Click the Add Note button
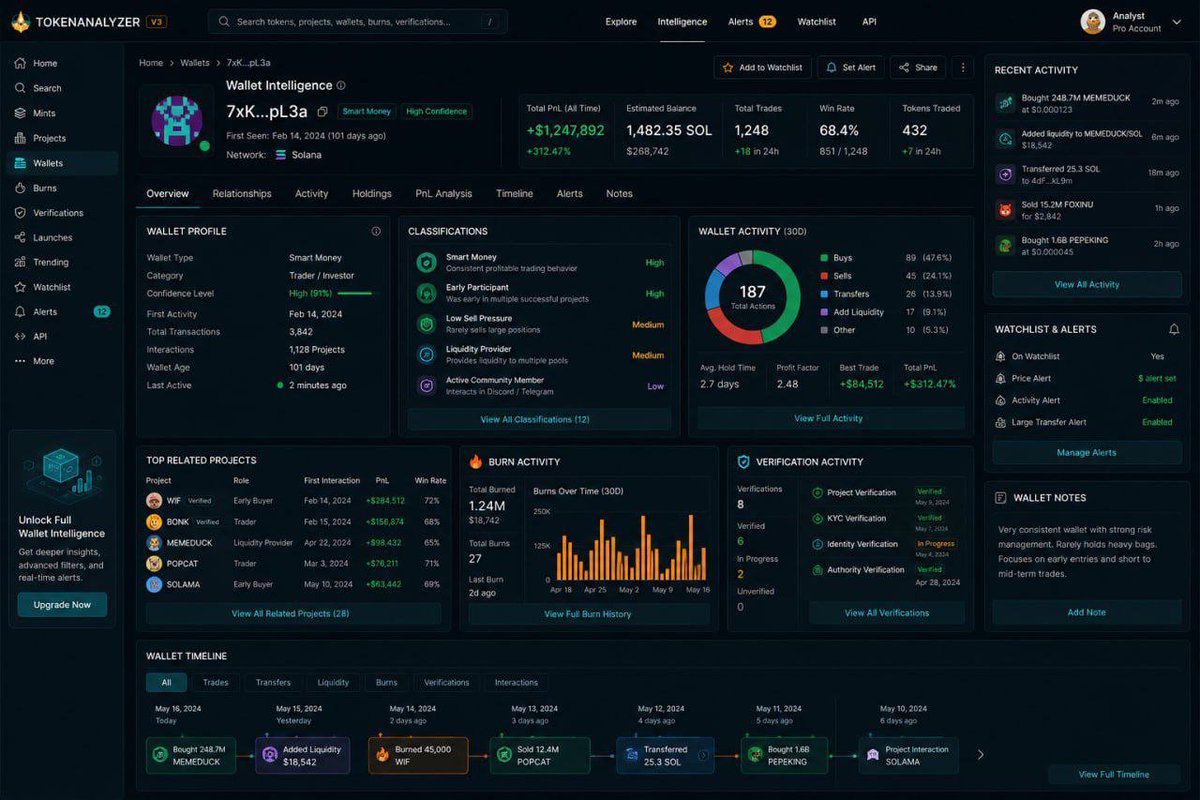This screenshot has height=800, width=1200. tap(1087, 612)
